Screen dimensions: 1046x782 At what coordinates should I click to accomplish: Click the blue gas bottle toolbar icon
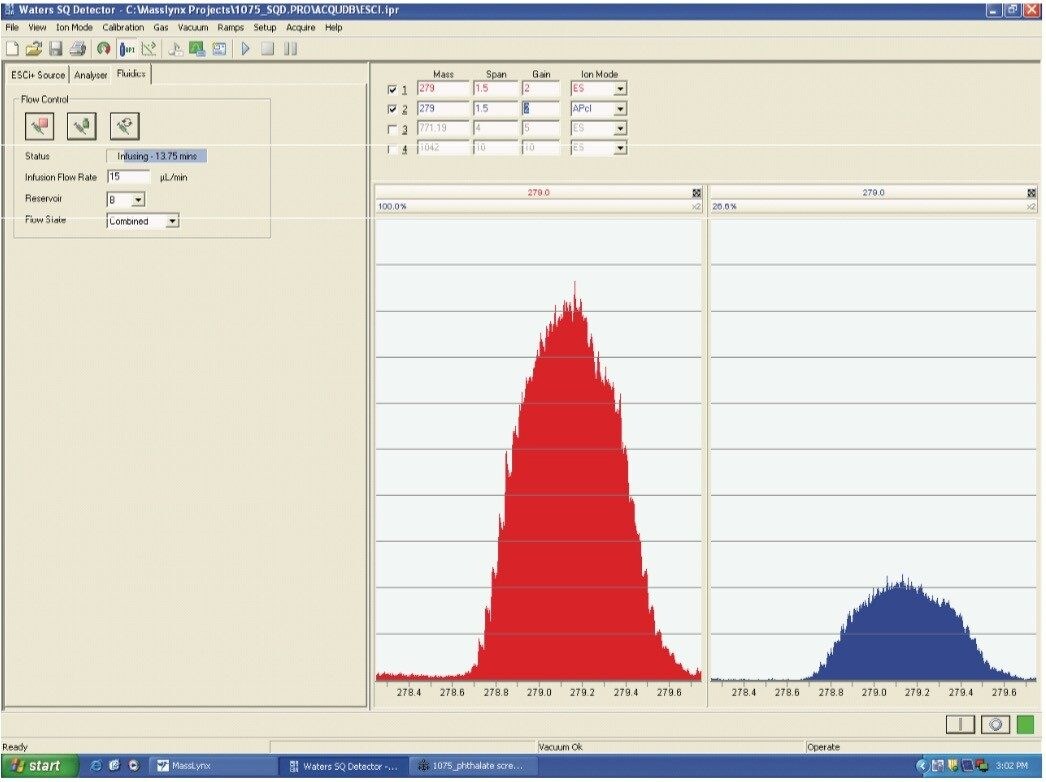[127, 49]
